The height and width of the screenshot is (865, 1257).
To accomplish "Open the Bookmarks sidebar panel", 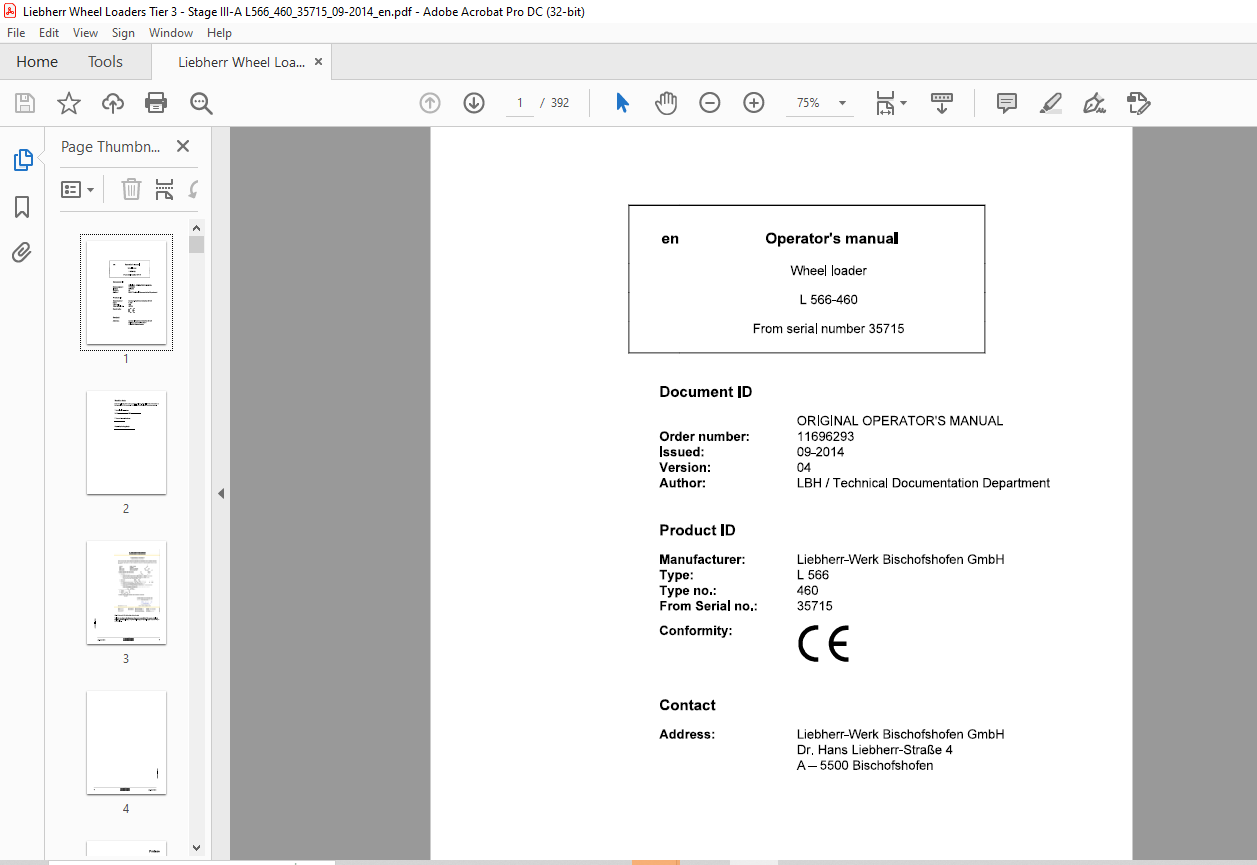I will click(22, 207).
